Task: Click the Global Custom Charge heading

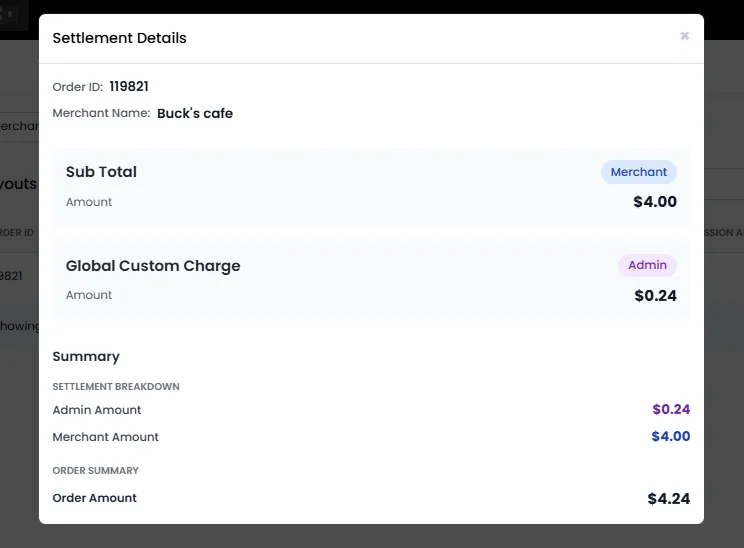Action: point(153,266)
